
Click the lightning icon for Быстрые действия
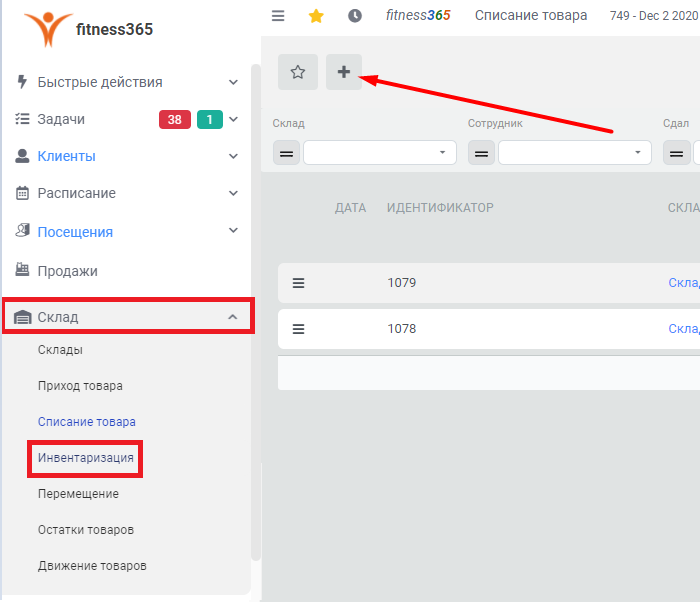click(x=22, y=82)
